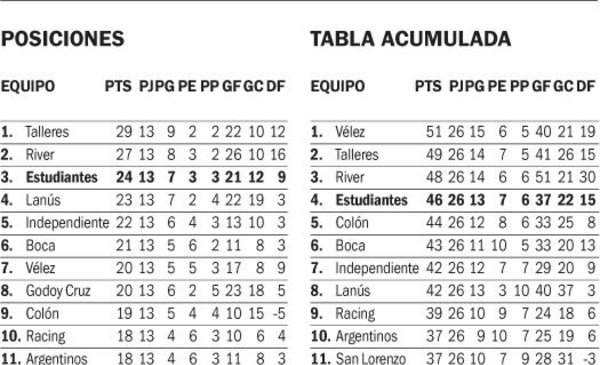600x365 pixels.
Task: Click the TABLA ACUMULADA heading
Action: tap(411, 39)
